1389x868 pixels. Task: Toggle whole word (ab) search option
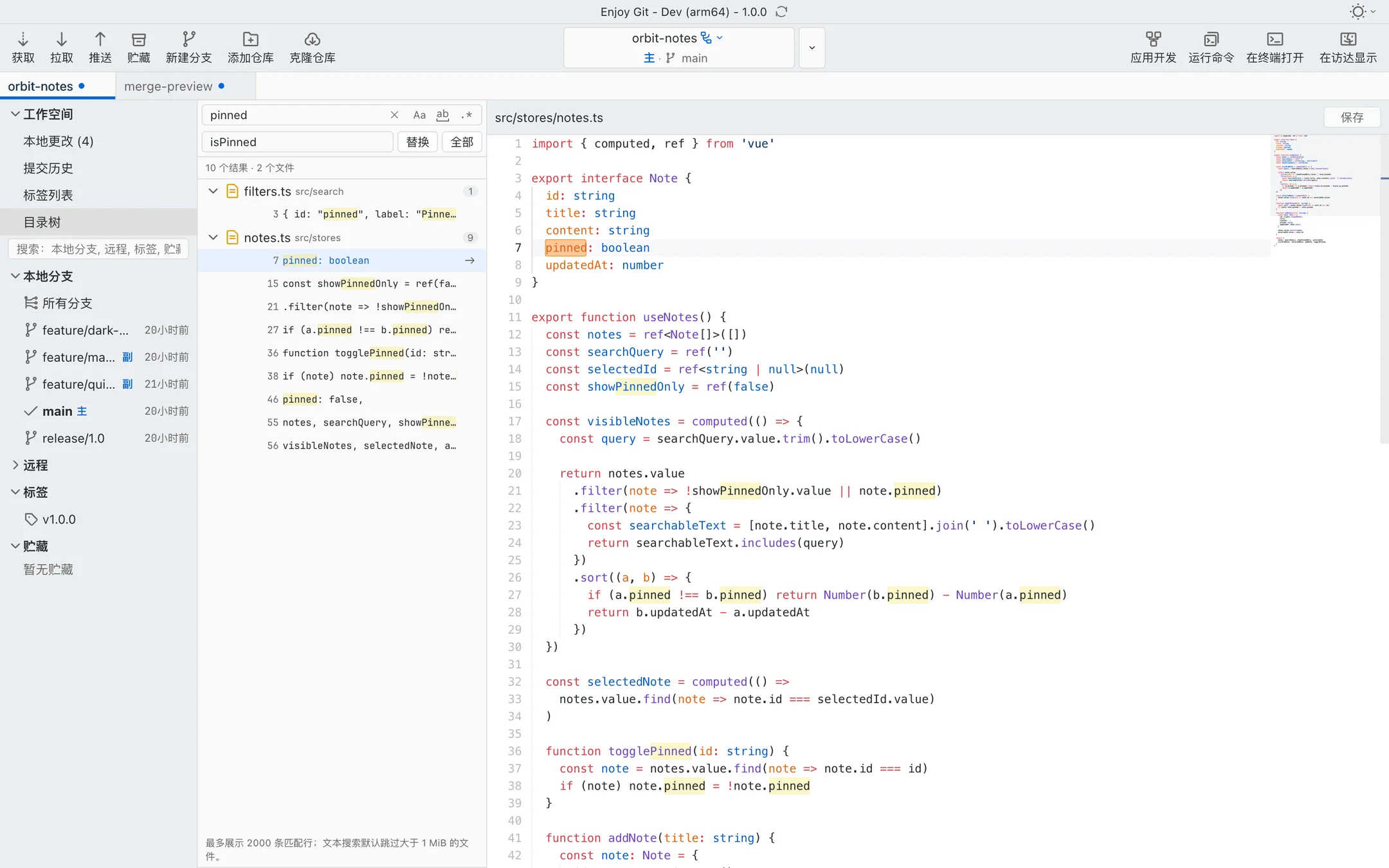tap(442, 115)
